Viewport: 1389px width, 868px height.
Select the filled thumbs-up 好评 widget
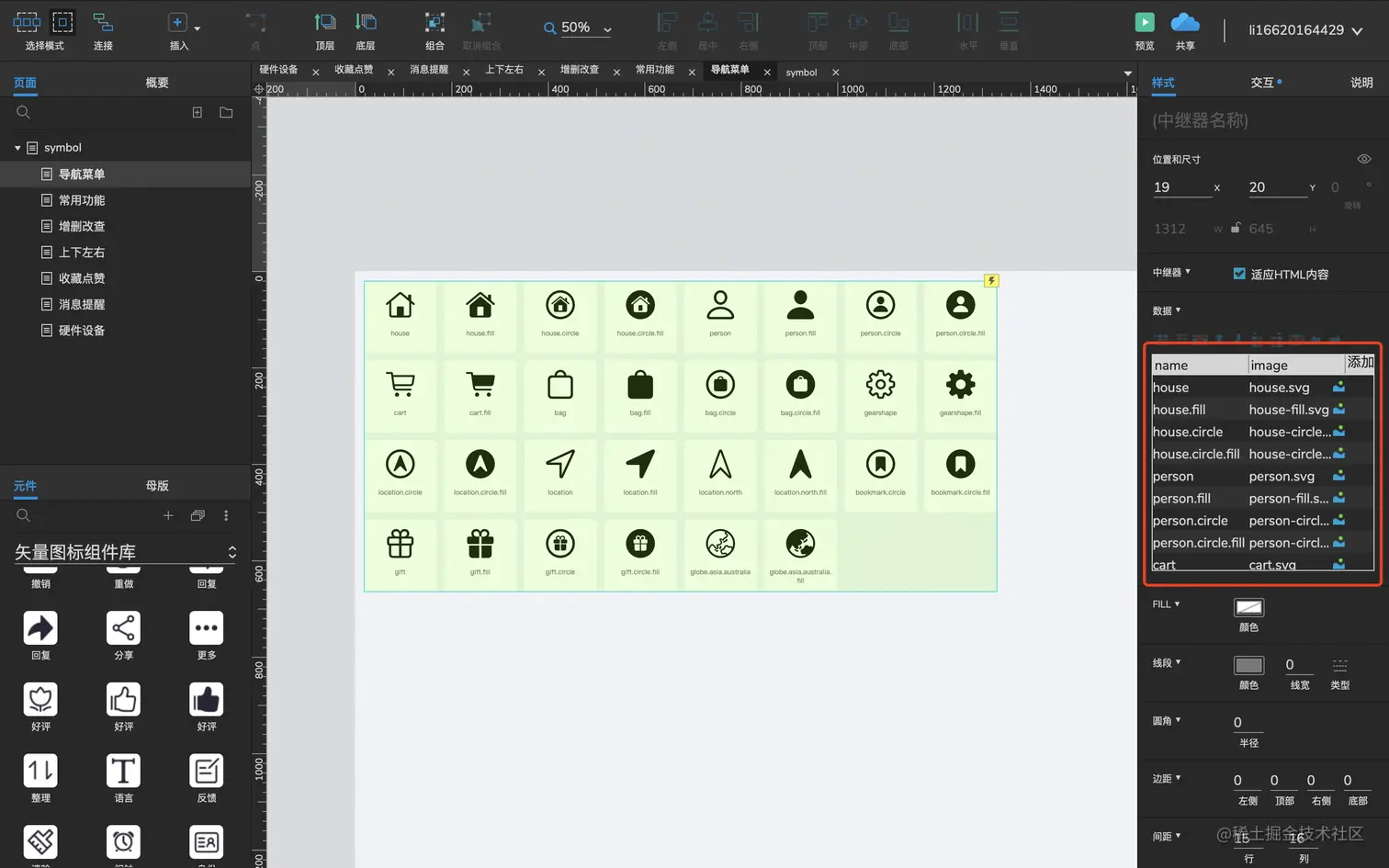coord(206,699)
